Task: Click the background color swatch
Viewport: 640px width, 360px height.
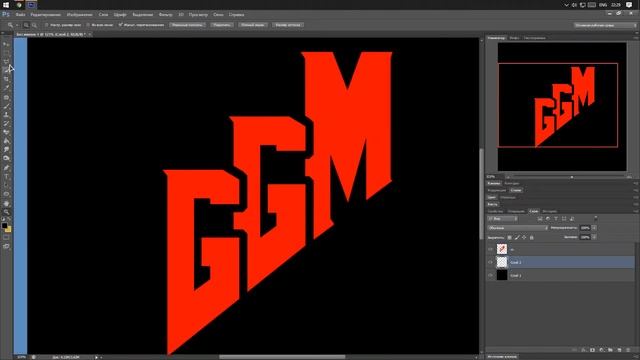Action: tap(8, 229)
